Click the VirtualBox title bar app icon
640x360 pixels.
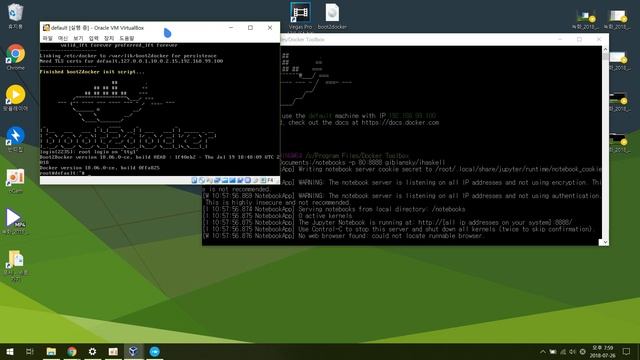[x=47, y=28]
